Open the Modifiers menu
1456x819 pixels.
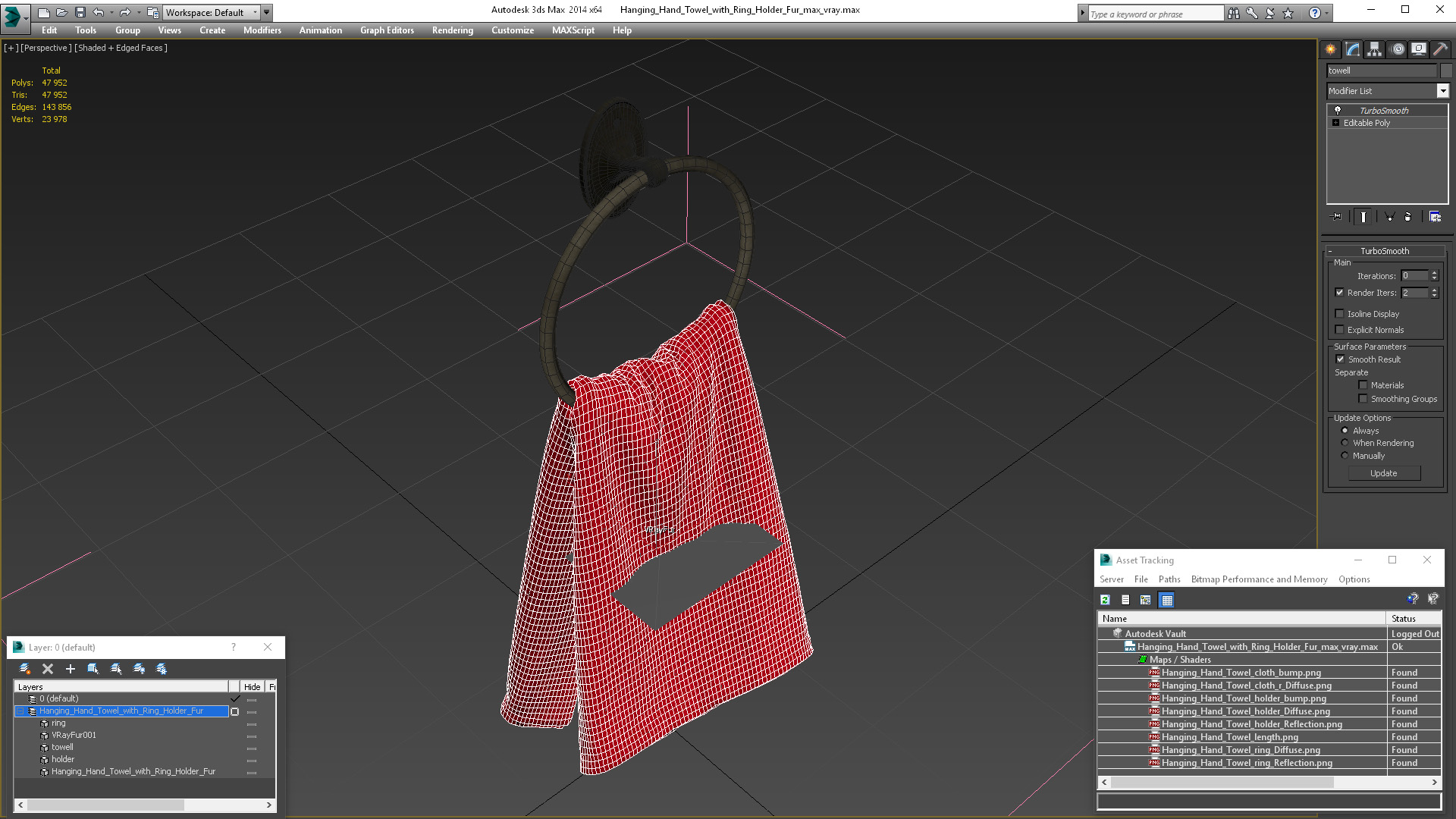point(262,30)
